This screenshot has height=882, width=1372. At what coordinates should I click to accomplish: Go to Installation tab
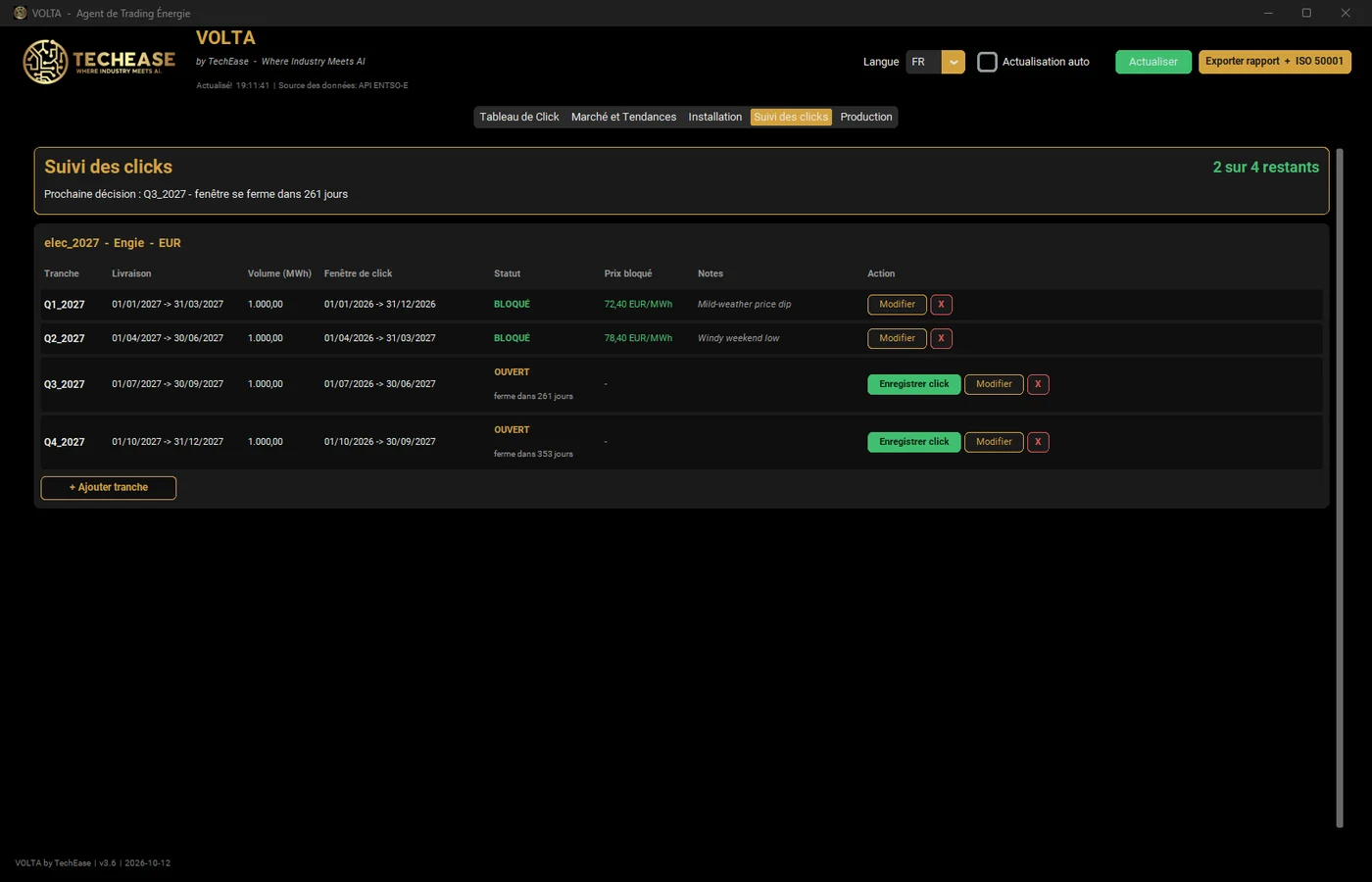tap(715, 117)
